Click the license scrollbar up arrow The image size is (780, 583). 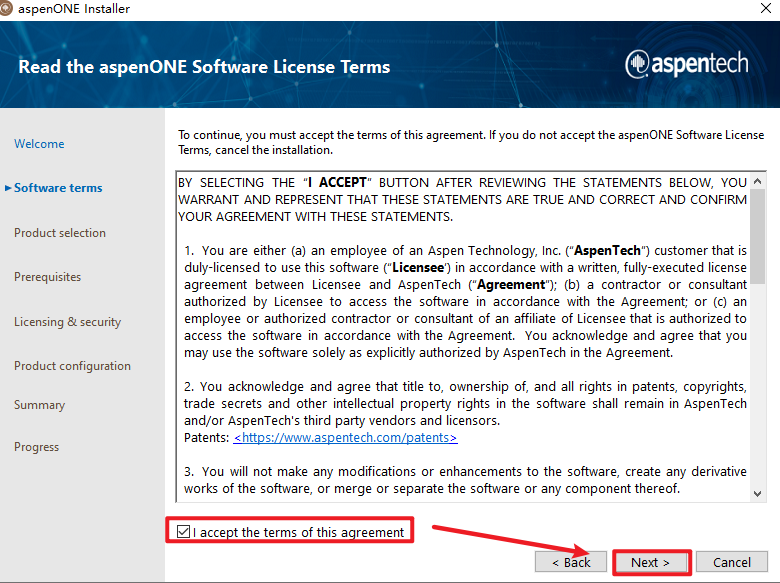click(x=758, y=180)
